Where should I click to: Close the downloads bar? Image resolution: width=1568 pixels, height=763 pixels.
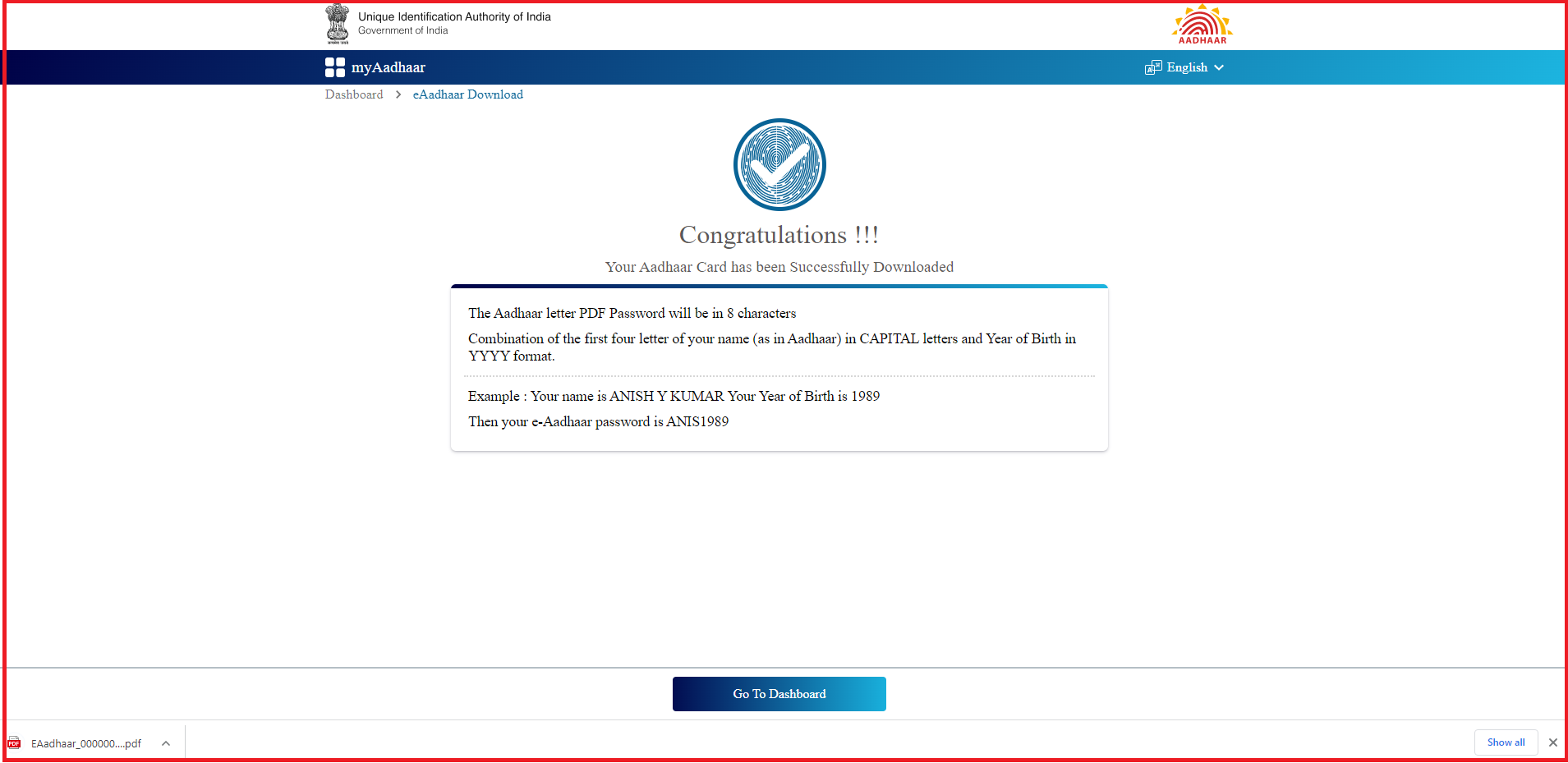(x=1552, y=742)
